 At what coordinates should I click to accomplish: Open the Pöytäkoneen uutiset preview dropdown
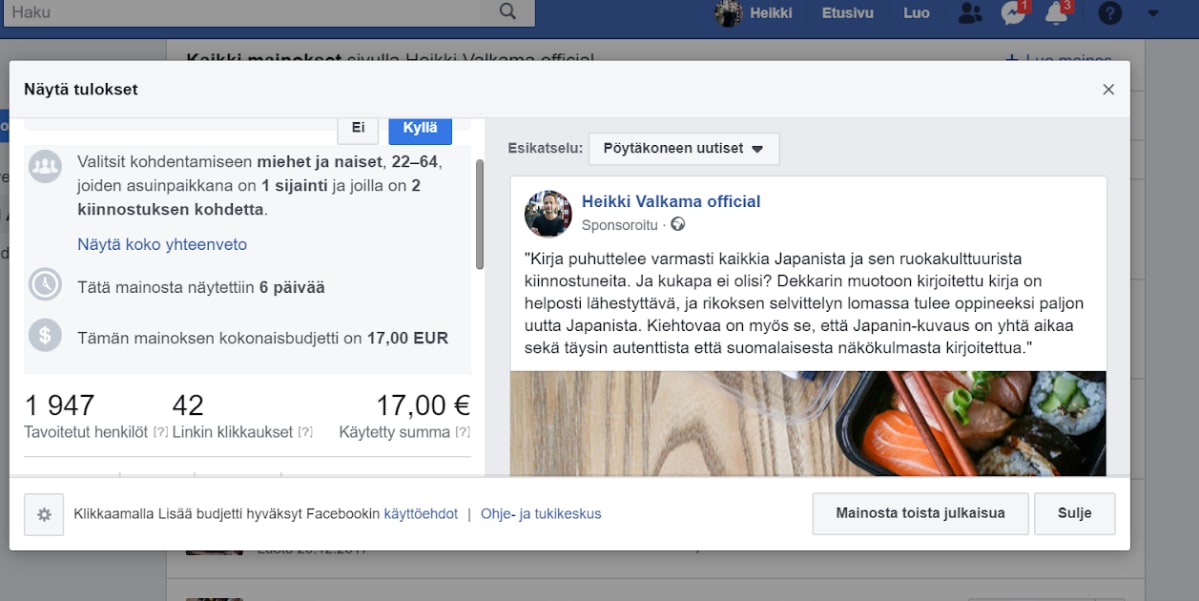click(684, 148)
